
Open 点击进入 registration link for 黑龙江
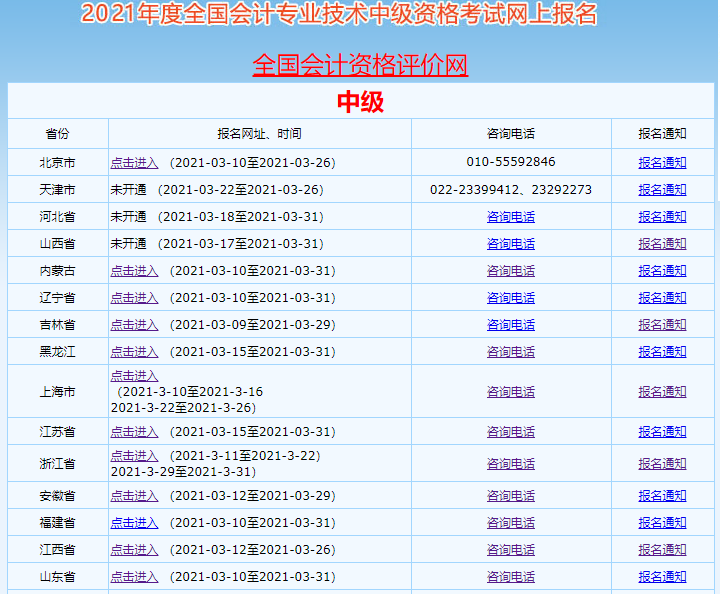point(134,352)
